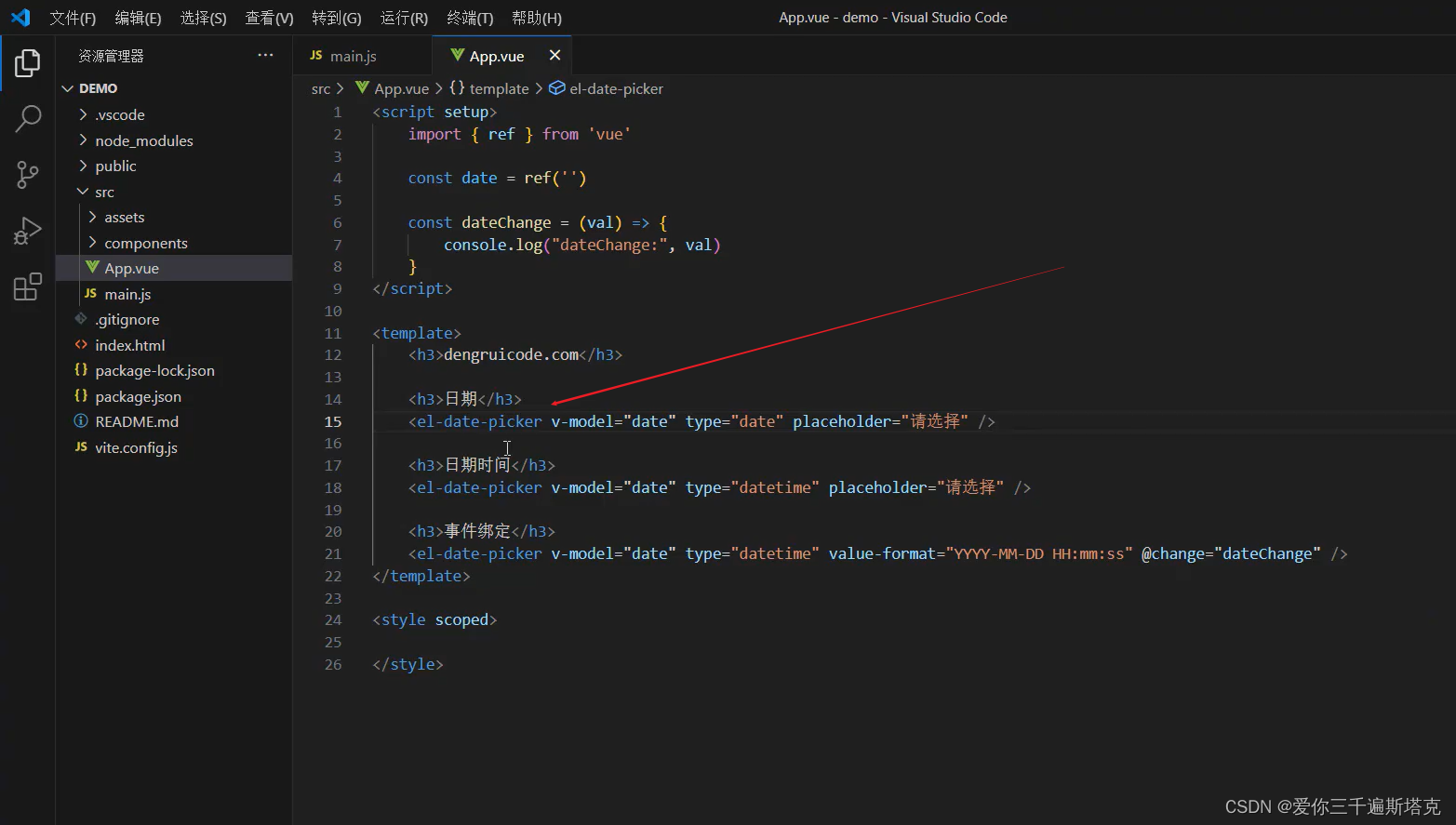Click line number 21 in the gutter

333,553
